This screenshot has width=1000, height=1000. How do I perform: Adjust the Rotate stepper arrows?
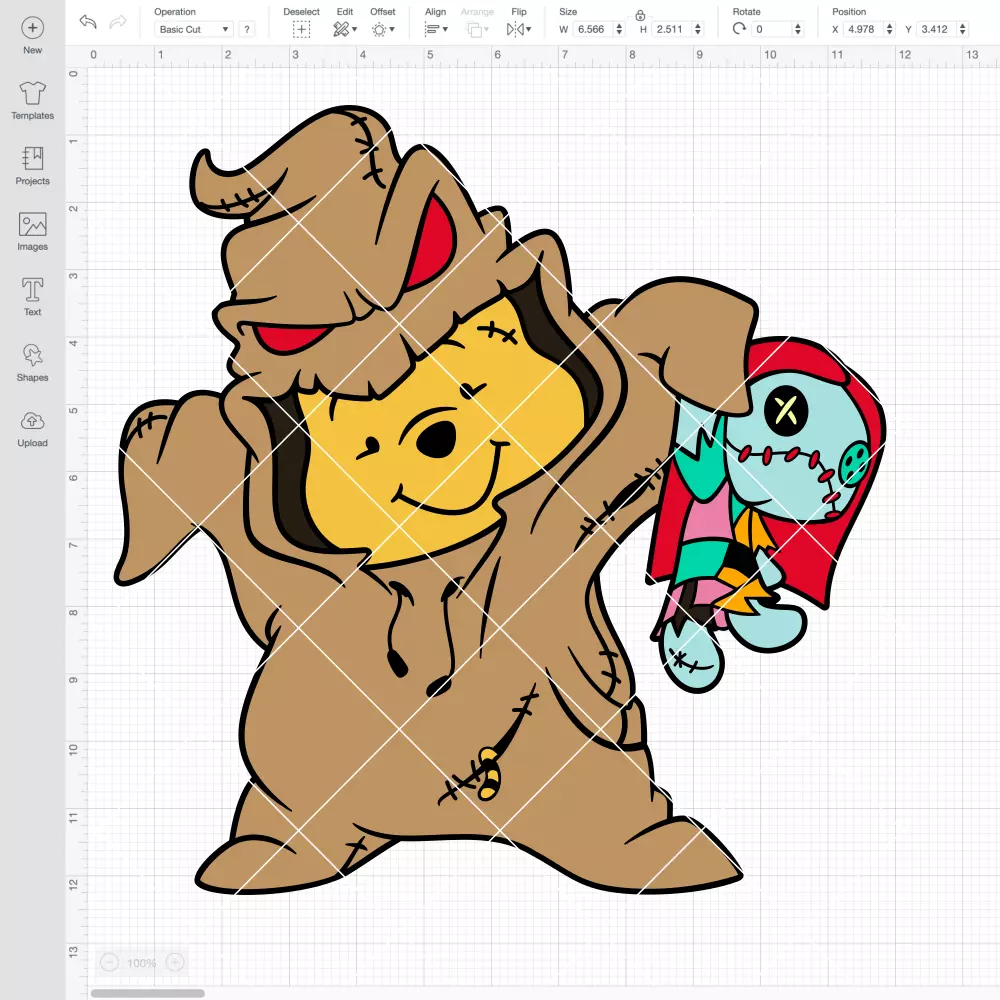coord(798,29)
